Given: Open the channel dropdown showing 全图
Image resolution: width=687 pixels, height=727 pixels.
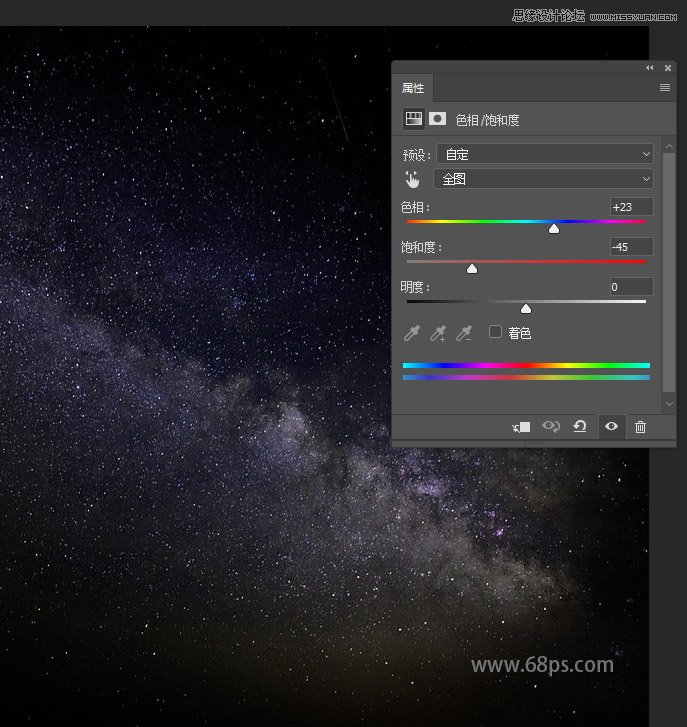Looking at the screenshot, I should coord(543,179).
